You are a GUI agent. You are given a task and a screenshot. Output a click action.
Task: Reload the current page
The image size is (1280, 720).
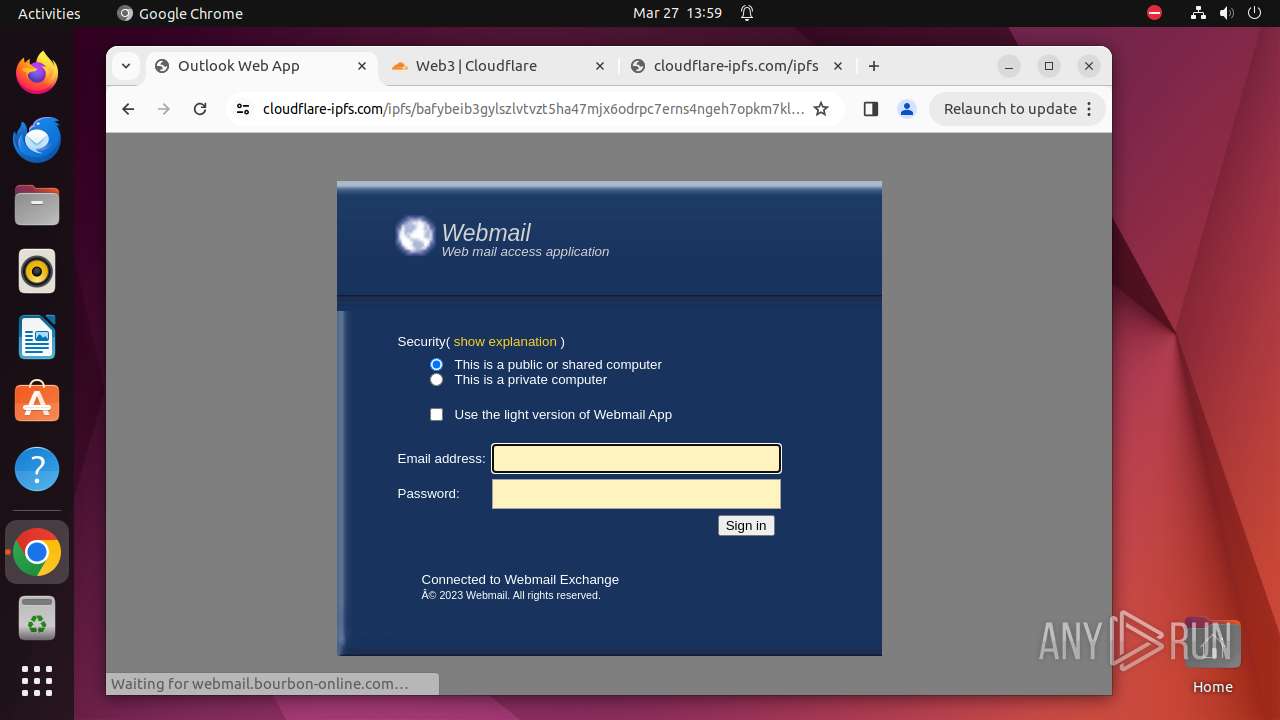[x=200, y=109]
